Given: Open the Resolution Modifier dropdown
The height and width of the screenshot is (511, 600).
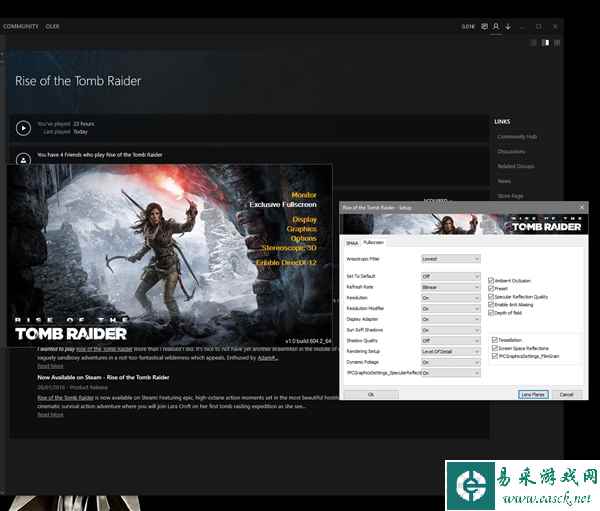Looking at the screenshot, I should tap(451, 309).
